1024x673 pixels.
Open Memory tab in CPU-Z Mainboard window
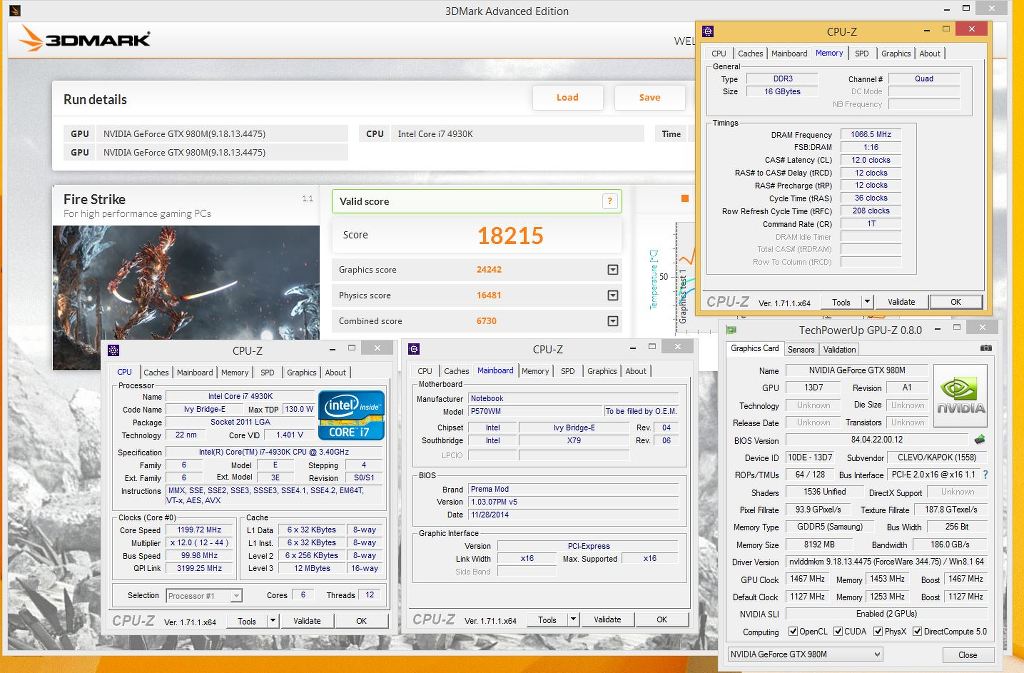pyautogui.click(x=535, y=371)
